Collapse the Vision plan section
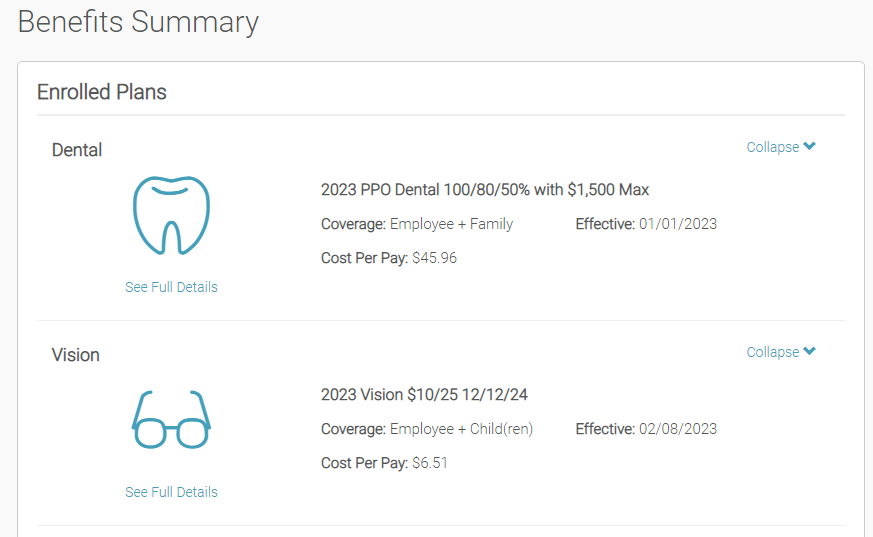 click(781, 352)
